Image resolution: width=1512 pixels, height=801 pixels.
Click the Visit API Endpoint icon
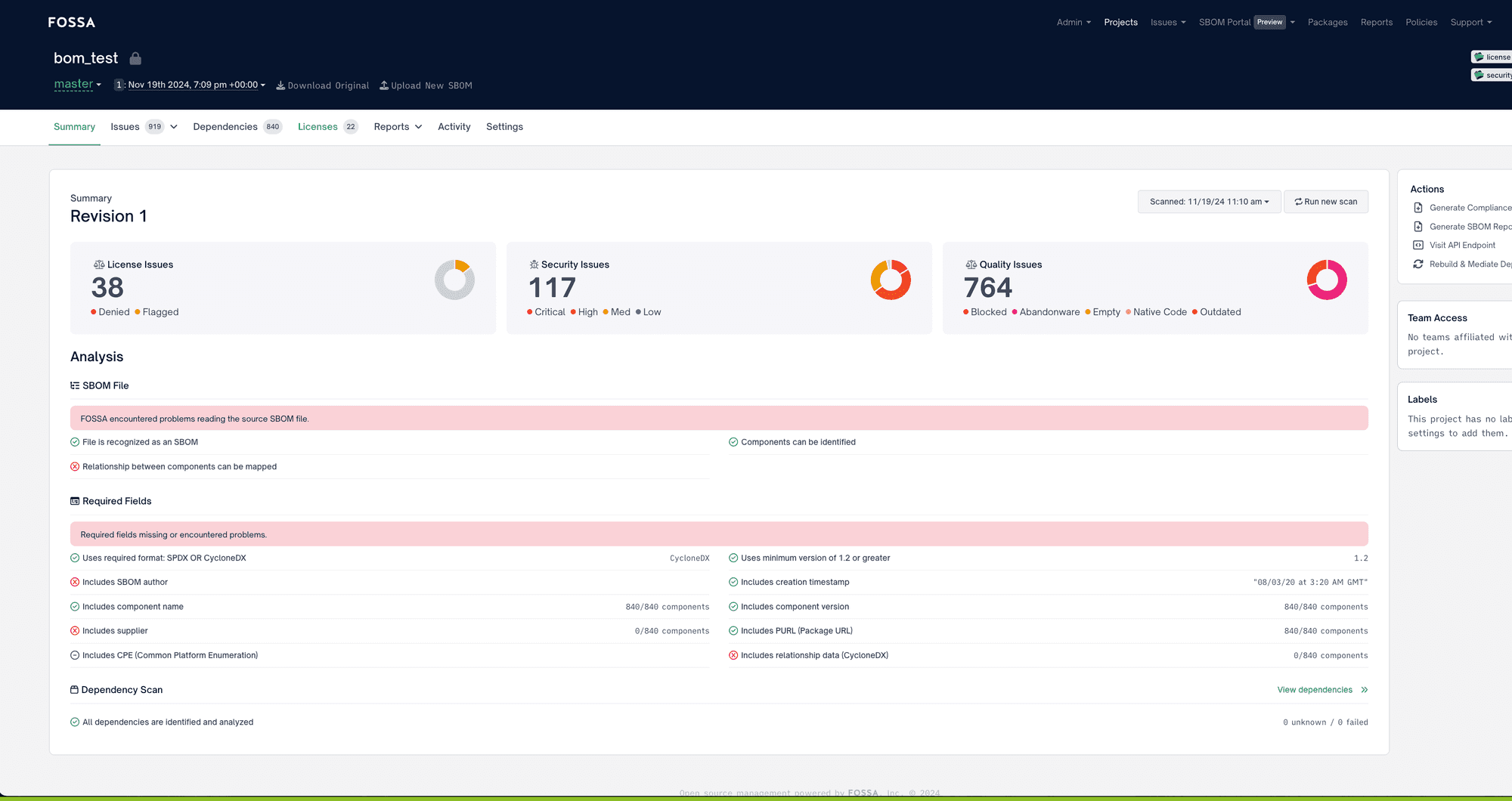[x=1418, y=245]
